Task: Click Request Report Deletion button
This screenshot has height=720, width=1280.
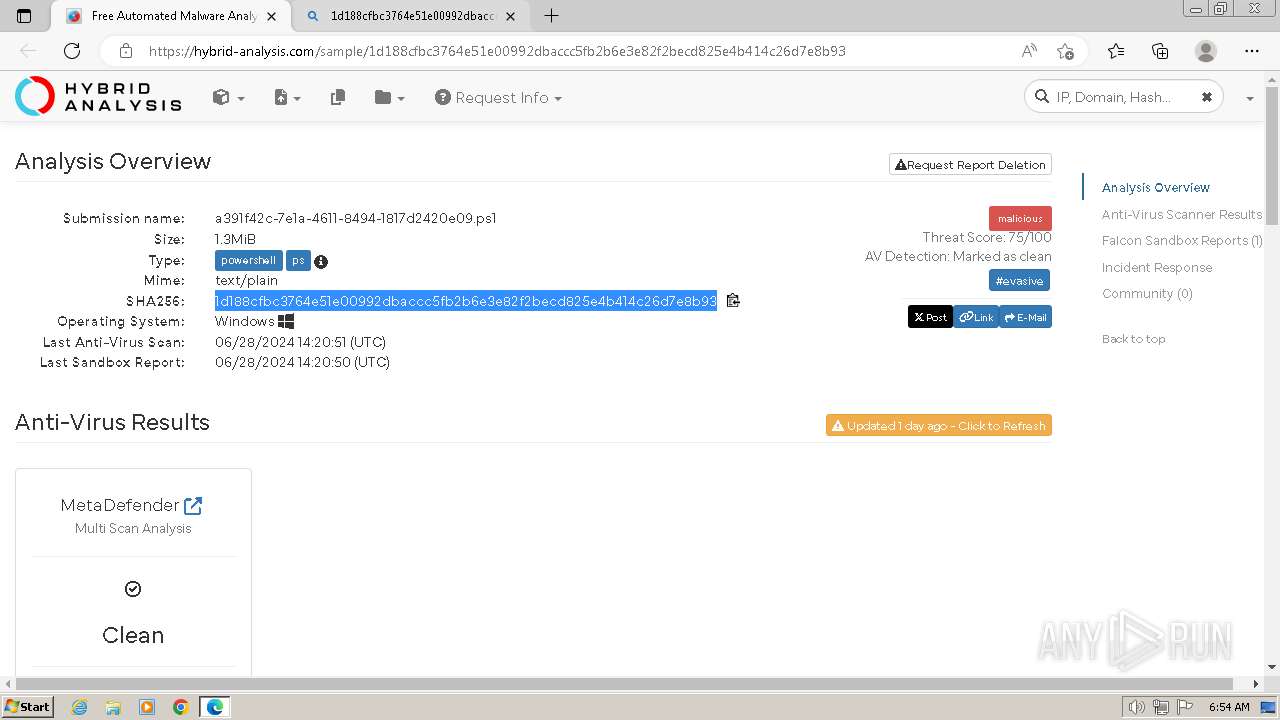Action: click(x=970, y=165)
